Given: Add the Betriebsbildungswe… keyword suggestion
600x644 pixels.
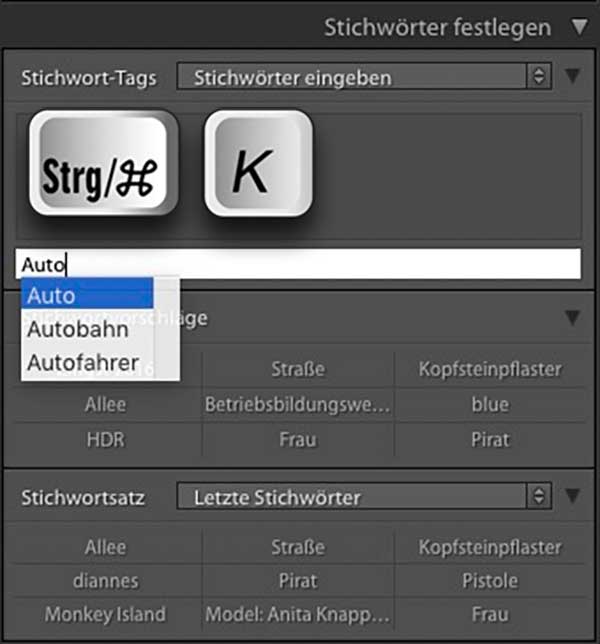Looking at the screenshot, I should pos(296,405).
